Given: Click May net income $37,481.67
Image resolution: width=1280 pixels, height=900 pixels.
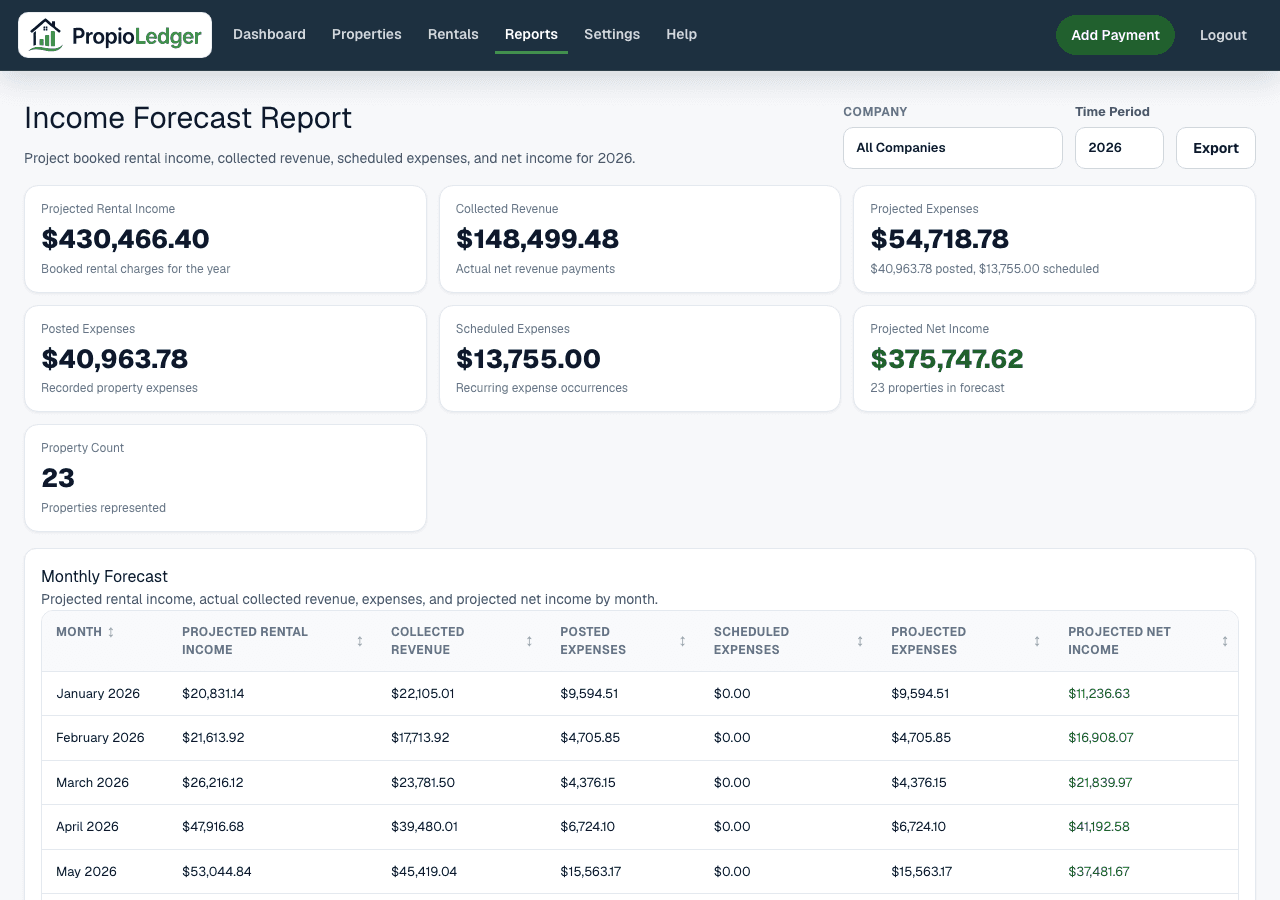Looking at the screenshot, I should click(x=1099, y=872).
